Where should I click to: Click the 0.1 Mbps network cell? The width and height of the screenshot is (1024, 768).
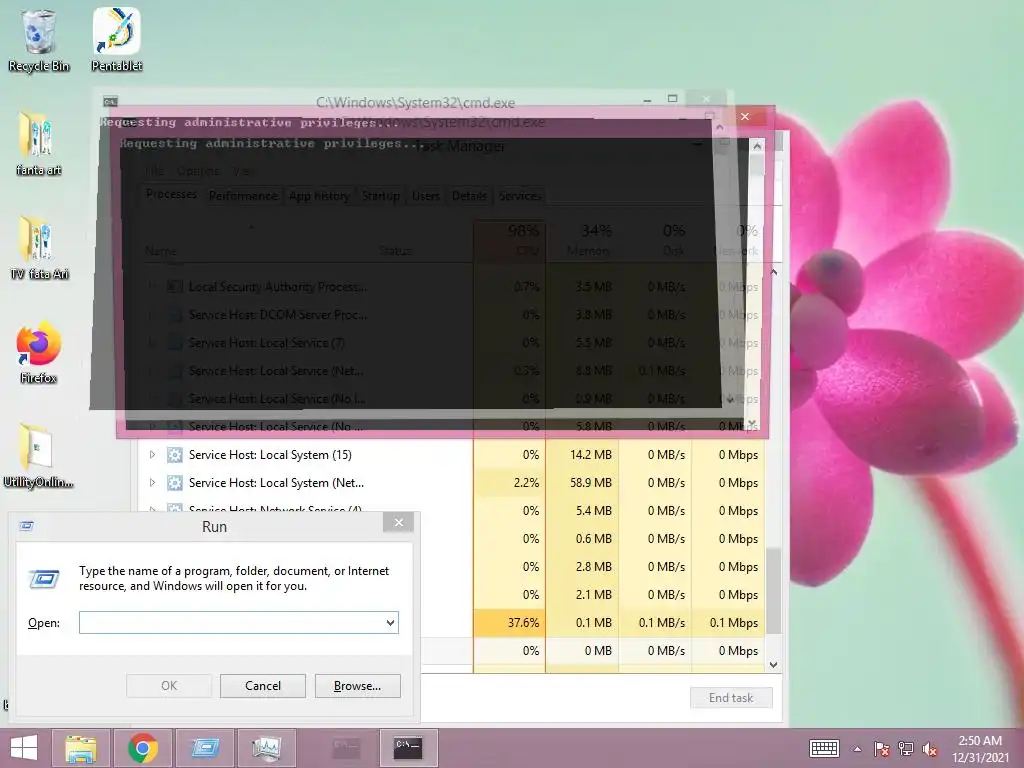[729, 622]
